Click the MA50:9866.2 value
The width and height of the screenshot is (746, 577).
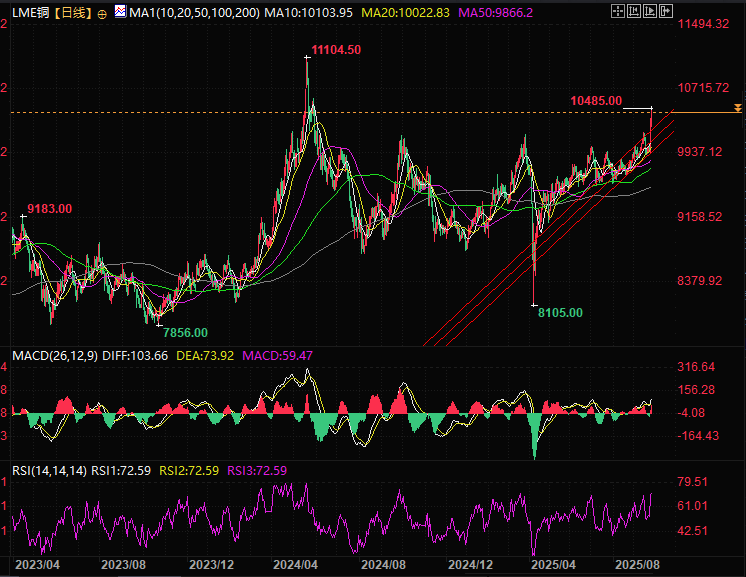tap(495, 13)
